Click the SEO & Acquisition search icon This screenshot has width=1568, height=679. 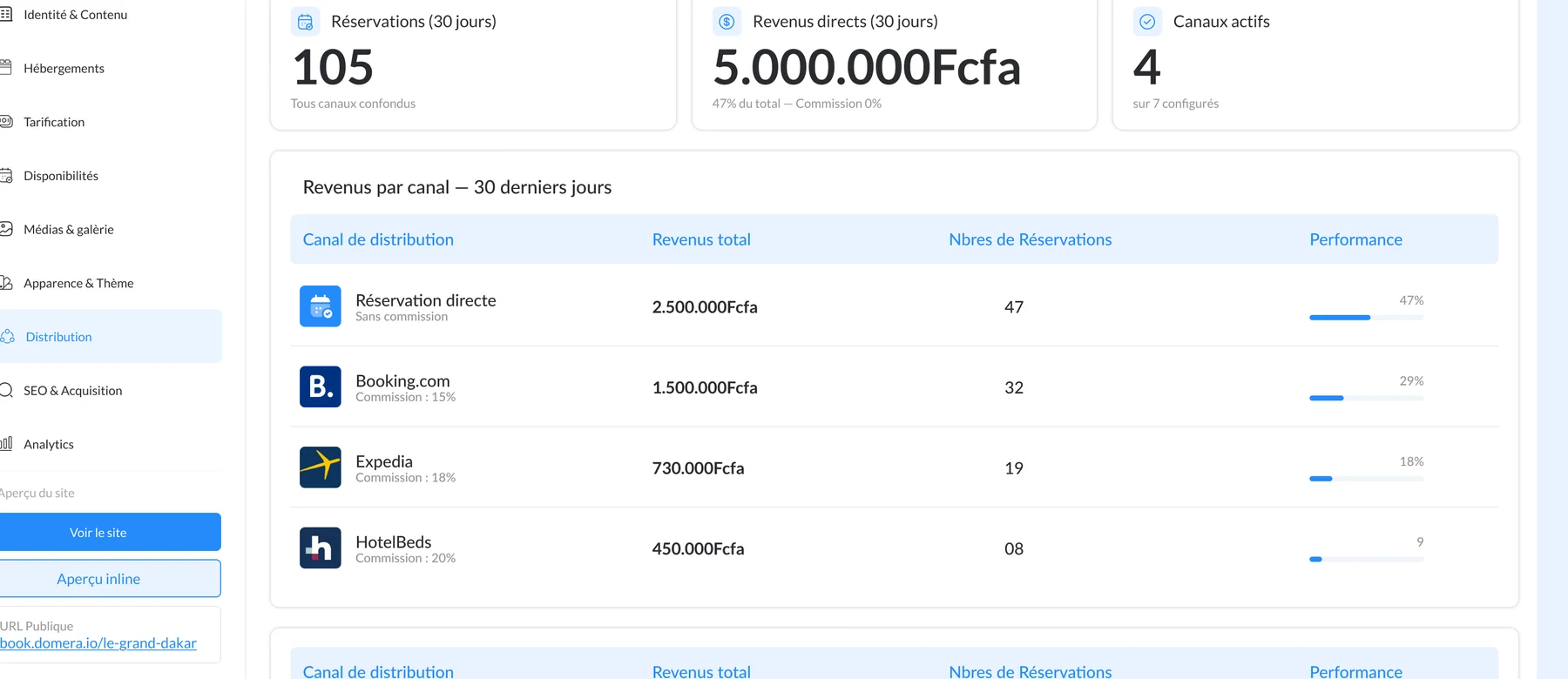[x=6, y=390]
